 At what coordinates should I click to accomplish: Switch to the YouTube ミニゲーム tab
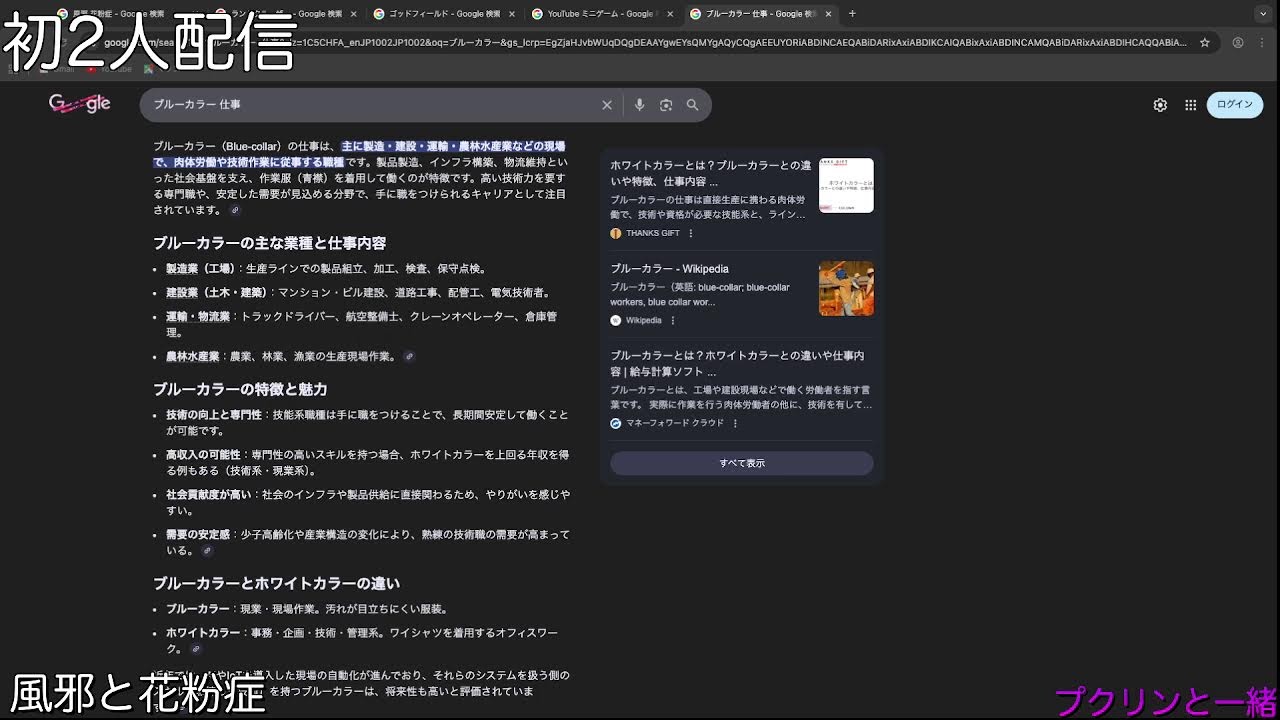pos(603,14)
